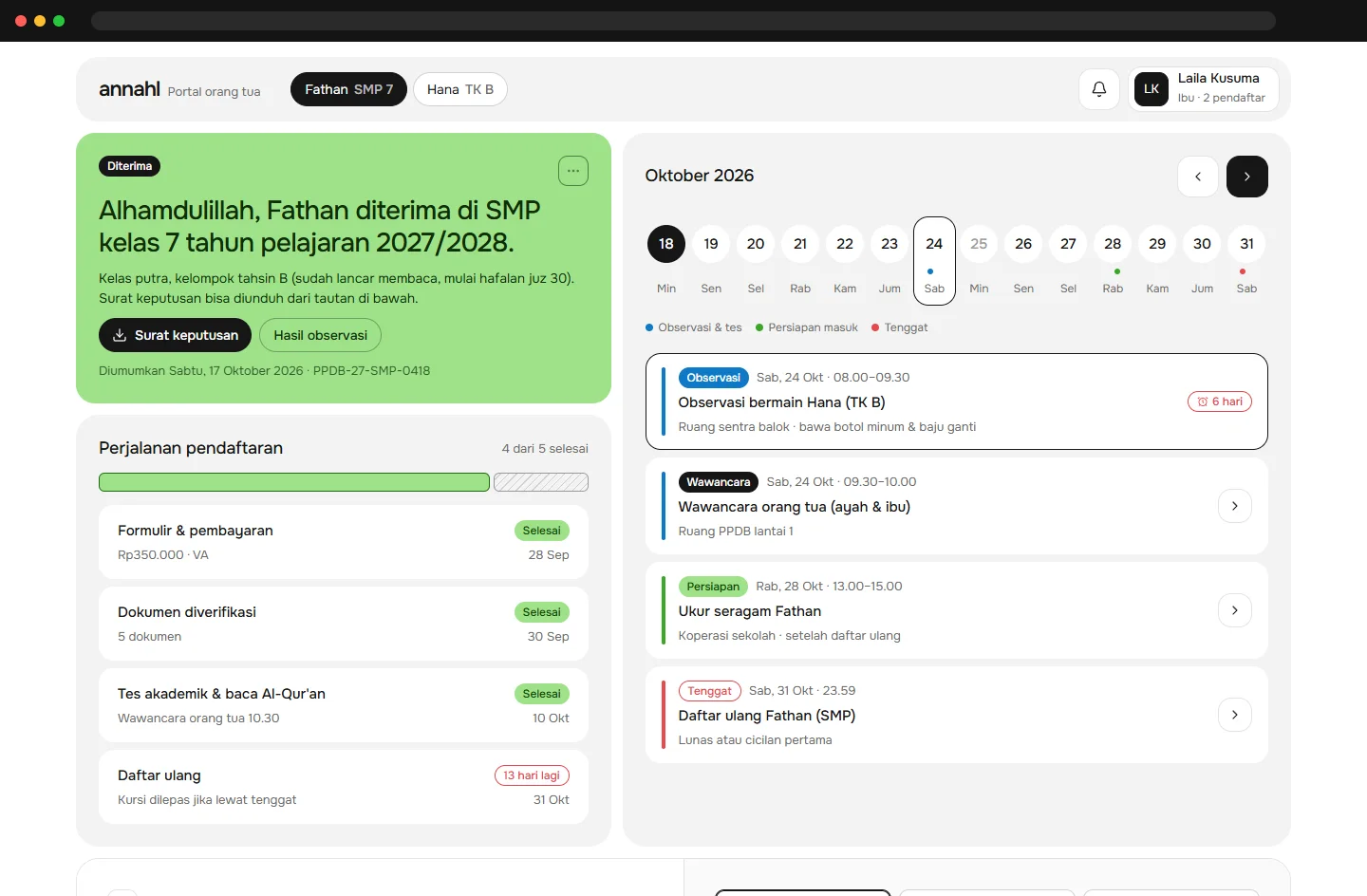Click the Diterima status badge
The height and width of the screenshot is (896, 1367).
click(x=129, y=166)
